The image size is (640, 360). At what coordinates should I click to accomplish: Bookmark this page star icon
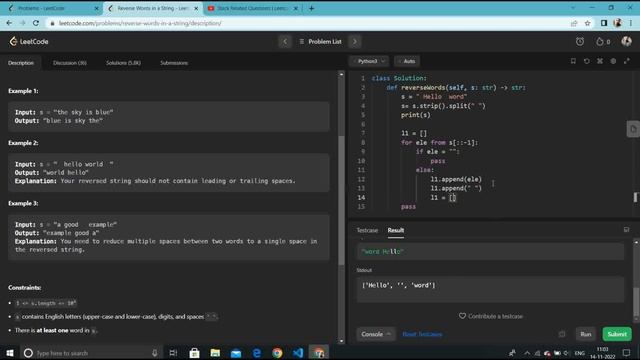[587, 23]
